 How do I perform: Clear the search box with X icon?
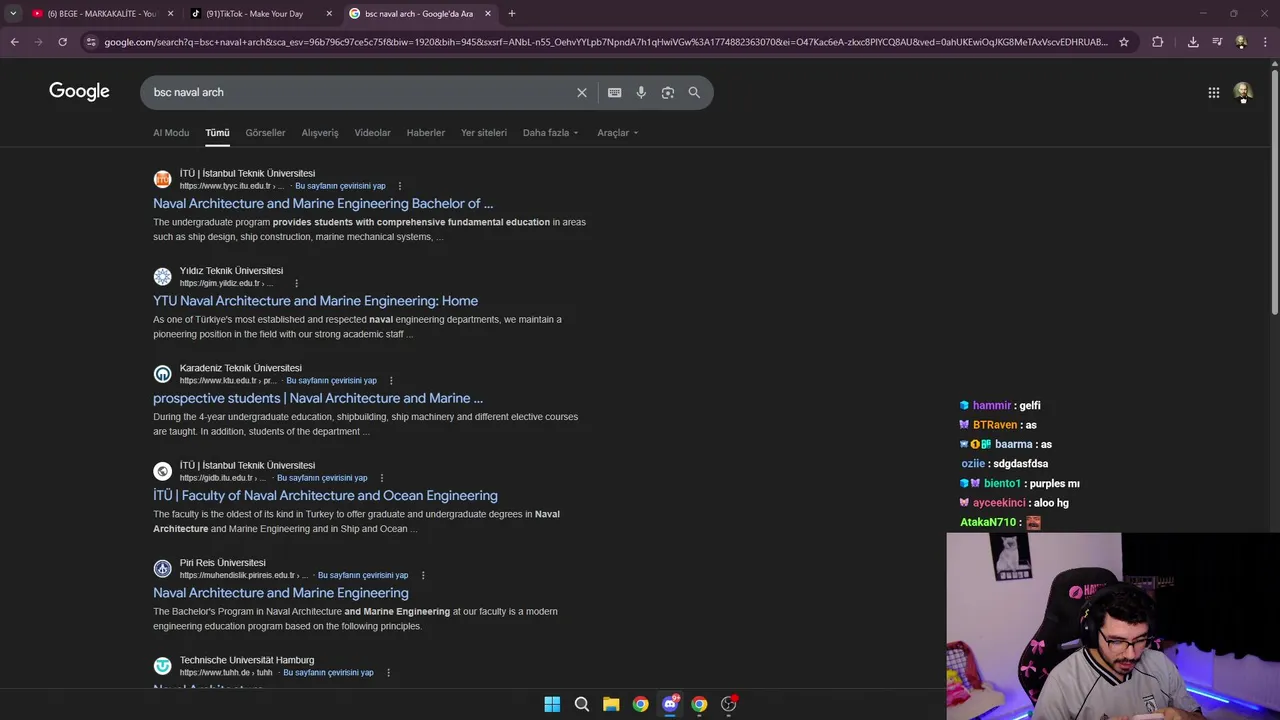(582, 92)
